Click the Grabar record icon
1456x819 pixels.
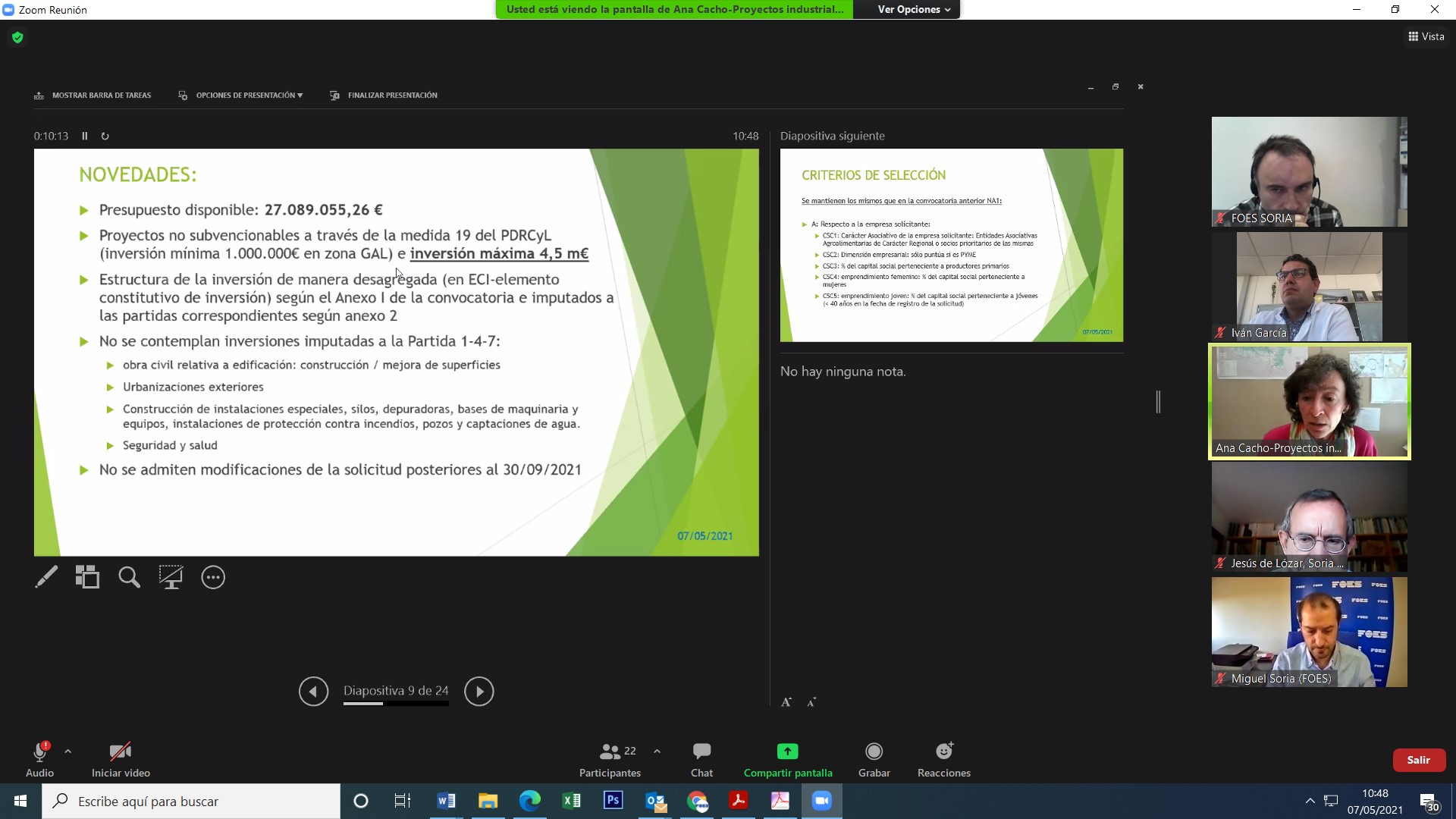874,759
